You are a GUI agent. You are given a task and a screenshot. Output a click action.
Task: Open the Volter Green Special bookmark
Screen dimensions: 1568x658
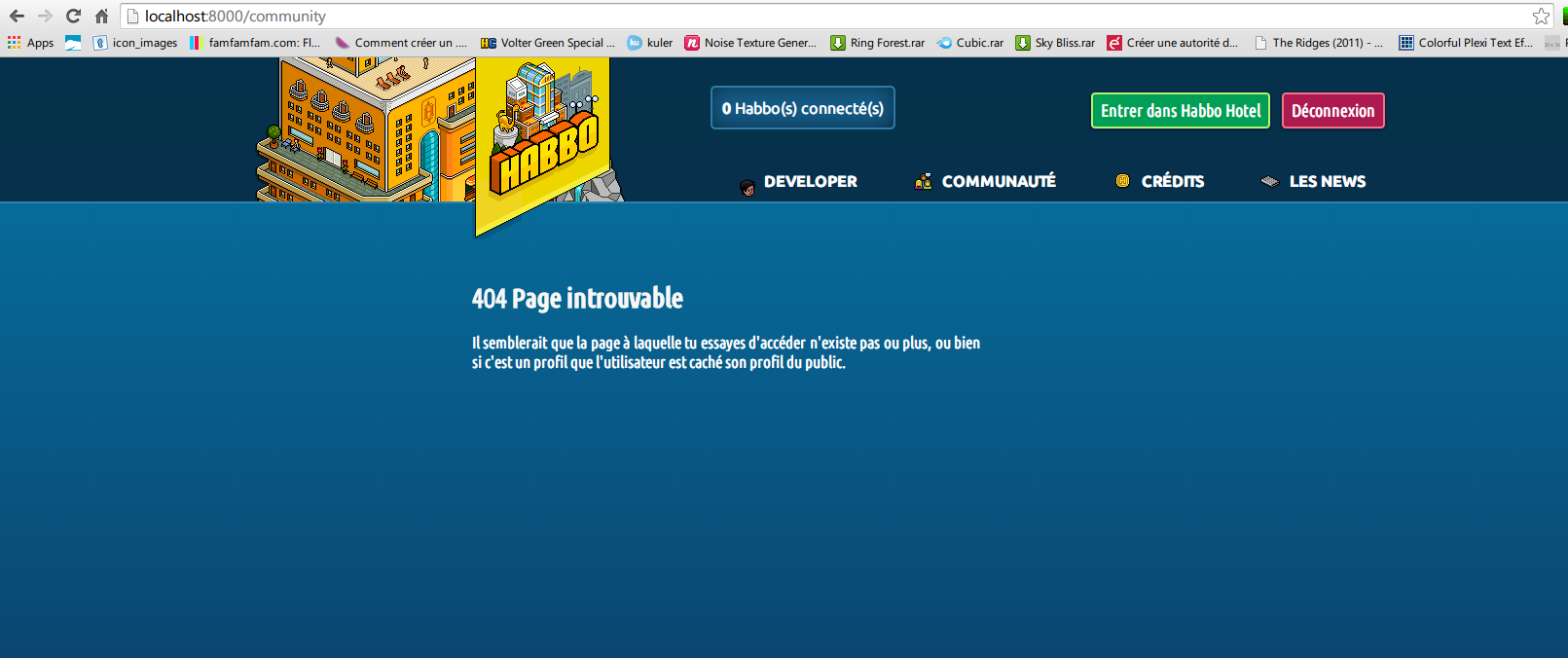548,43
